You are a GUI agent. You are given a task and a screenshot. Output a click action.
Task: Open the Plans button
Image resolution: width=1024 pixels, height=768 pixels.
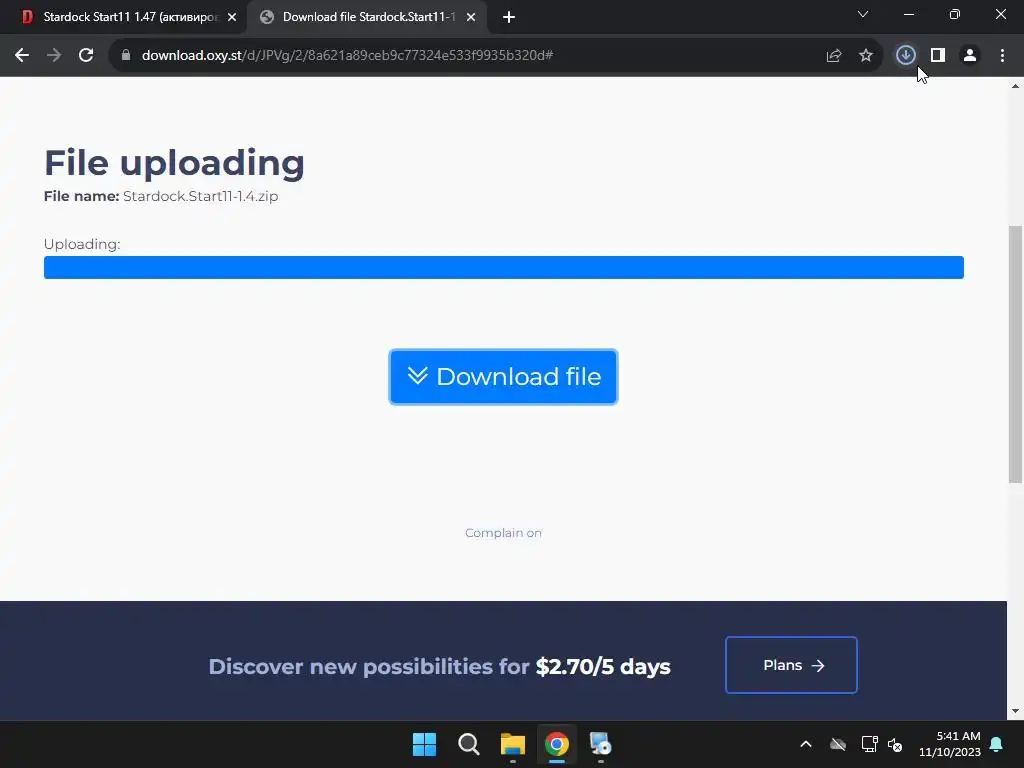[x=791, y=665]
